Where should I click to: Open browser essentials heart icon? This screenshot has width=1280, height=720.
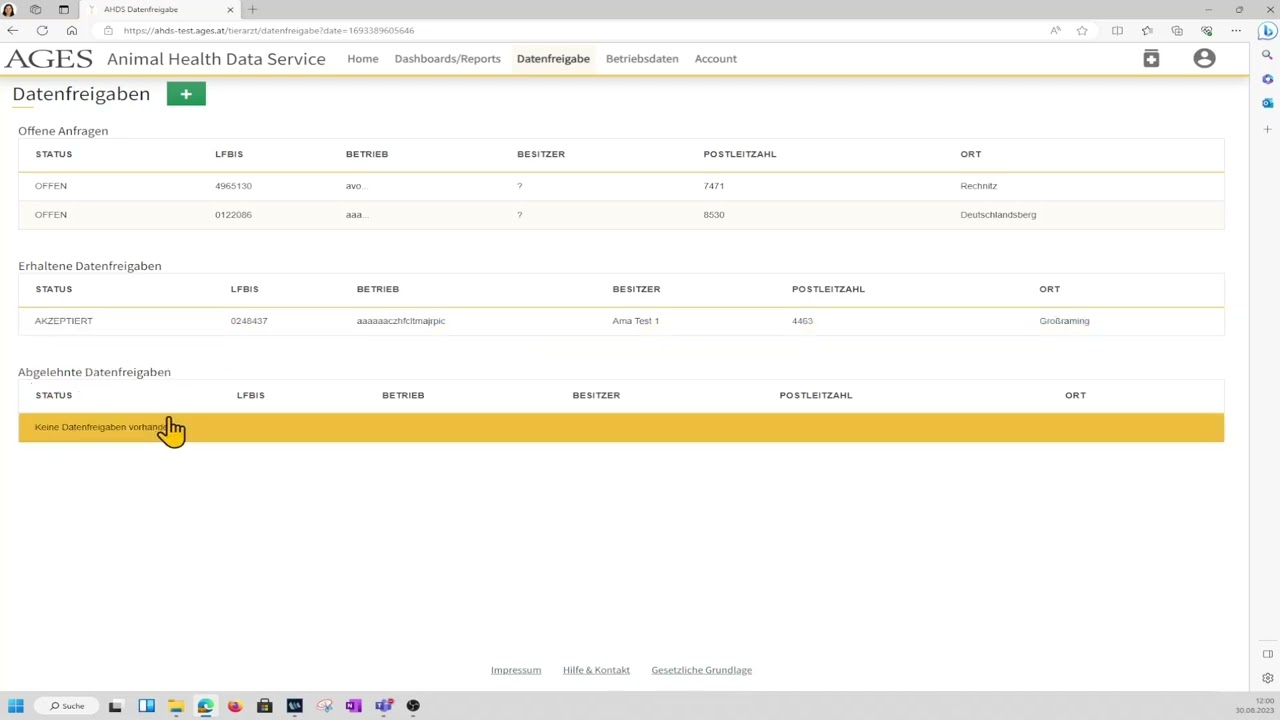tap(1207, 31)
